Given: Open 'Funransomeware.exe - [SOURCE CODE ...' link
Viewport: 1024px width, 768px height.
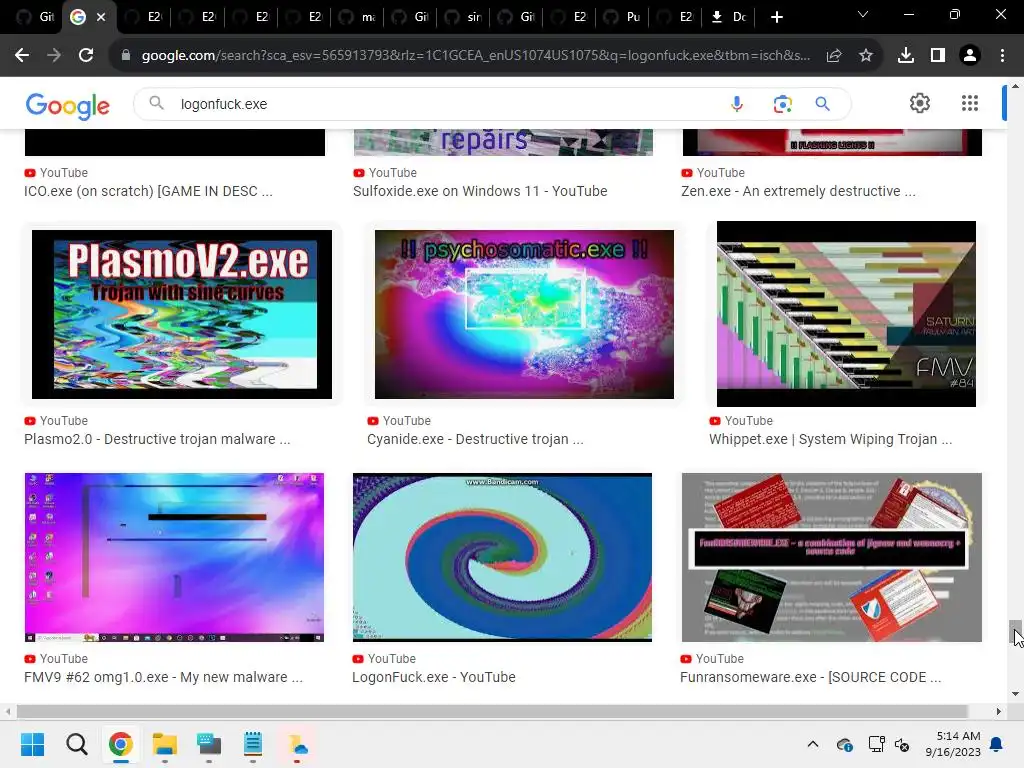Looking at the screenshot, I should (x=810, y=677).
